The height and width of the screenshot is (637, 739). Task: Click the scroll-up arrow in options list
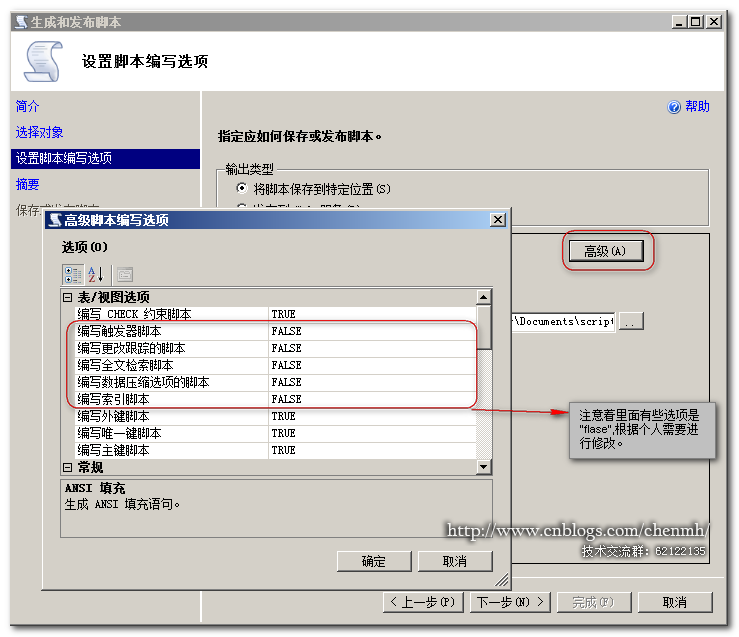tap(484, 297)
